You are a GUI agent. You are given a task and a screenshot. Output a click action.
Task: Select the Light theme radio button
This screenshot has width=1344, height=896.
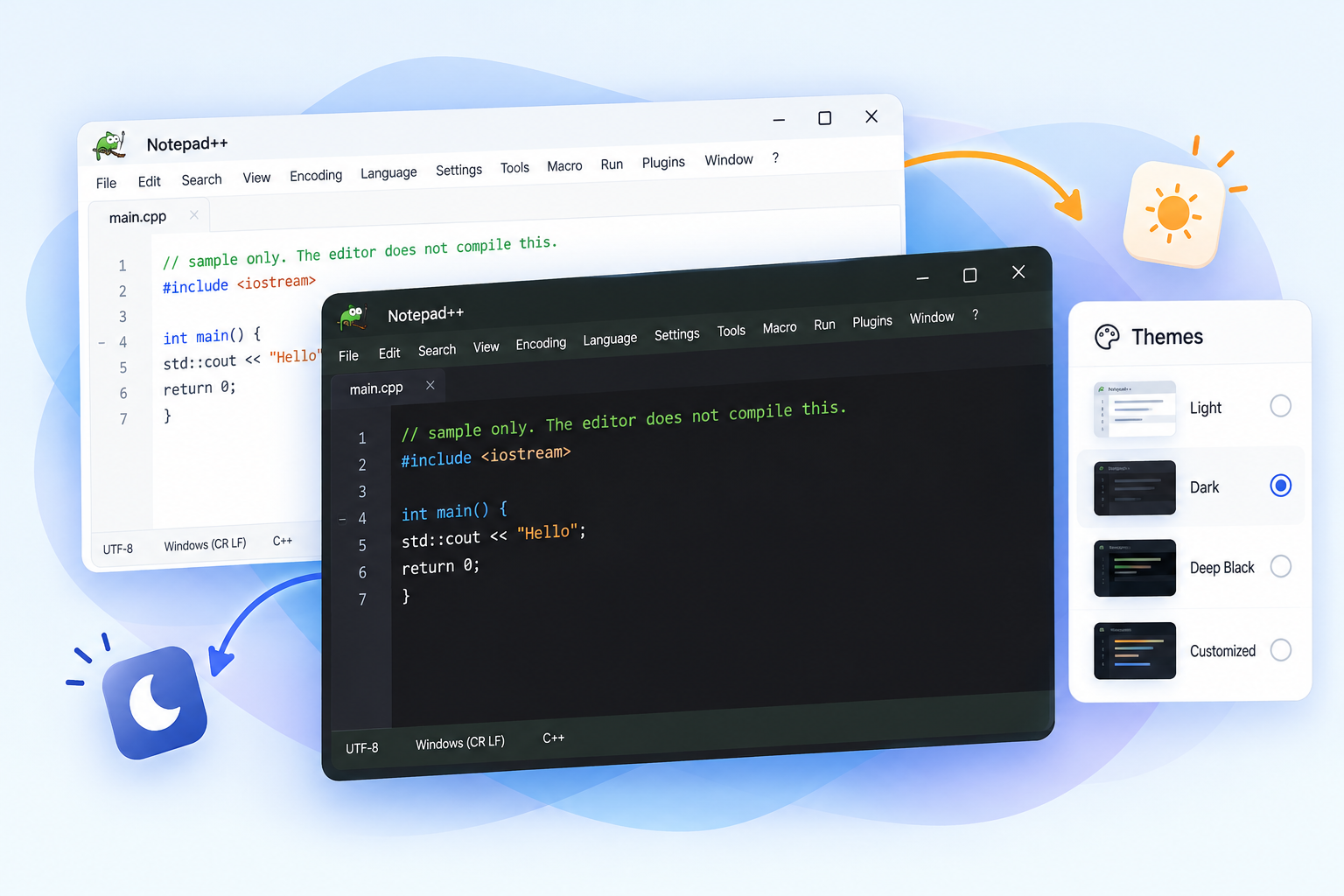coord(1280,406)
